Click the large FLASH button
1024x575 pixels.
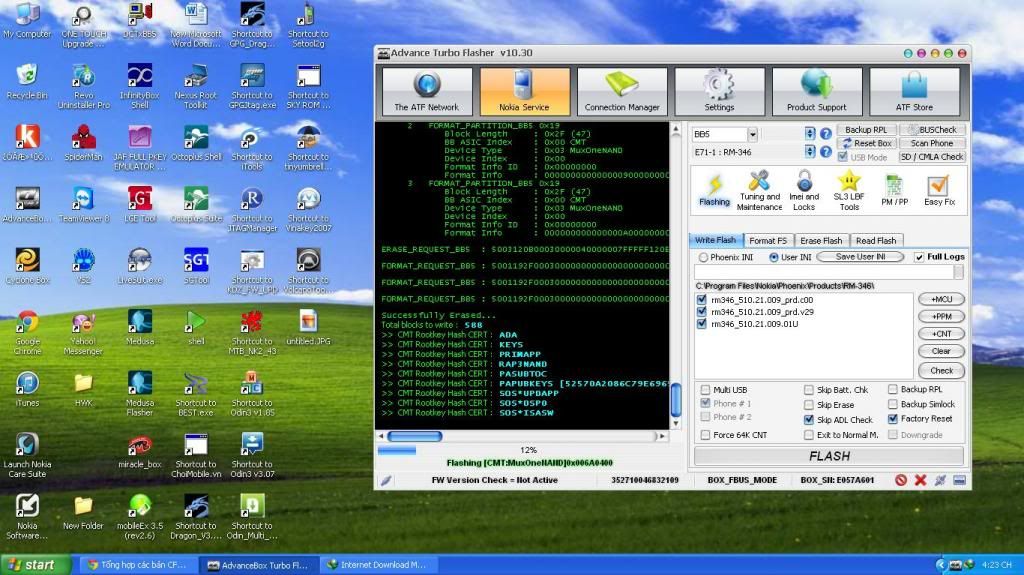tap(829, 456)
